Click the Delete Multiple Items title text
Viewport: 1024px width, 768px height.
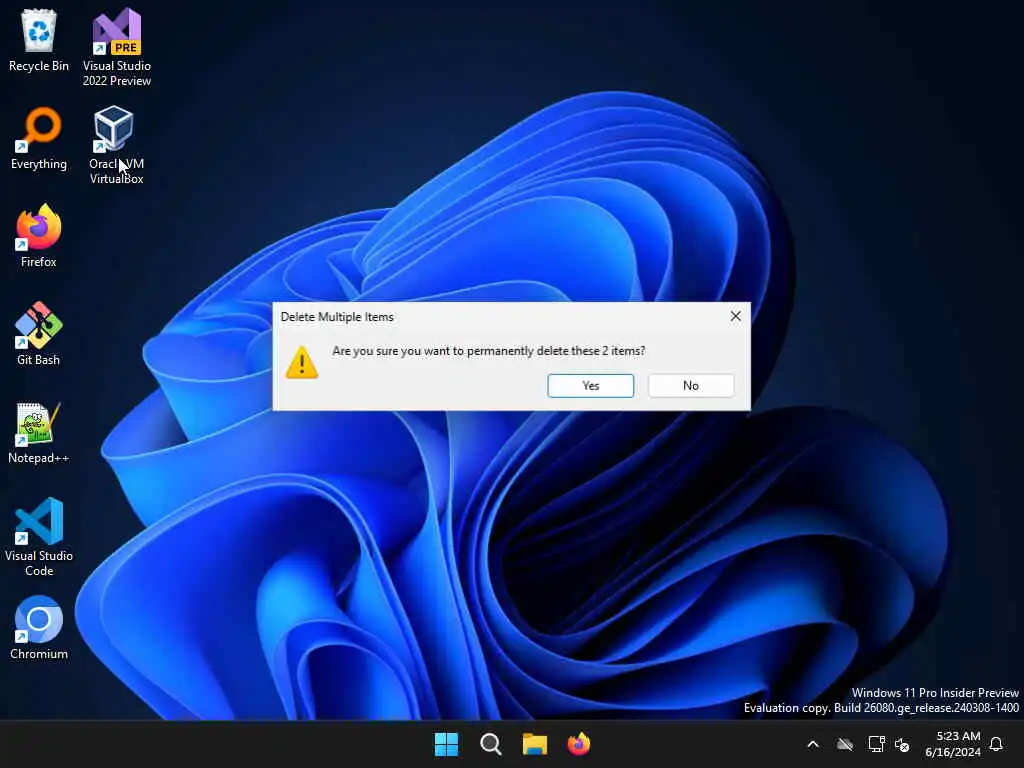pos(337,317)
